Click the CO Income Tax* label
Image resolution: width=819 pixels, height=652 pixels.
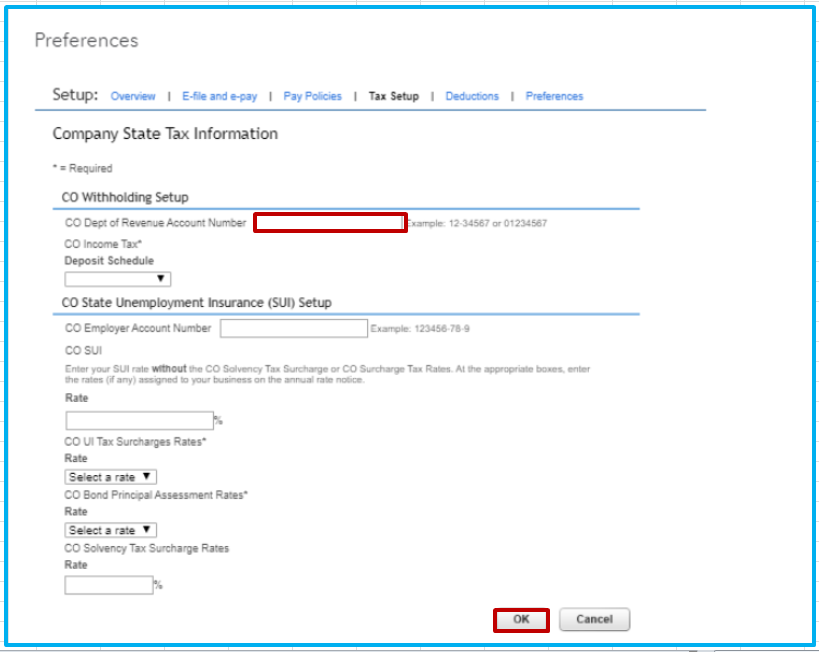click(103, 244)
